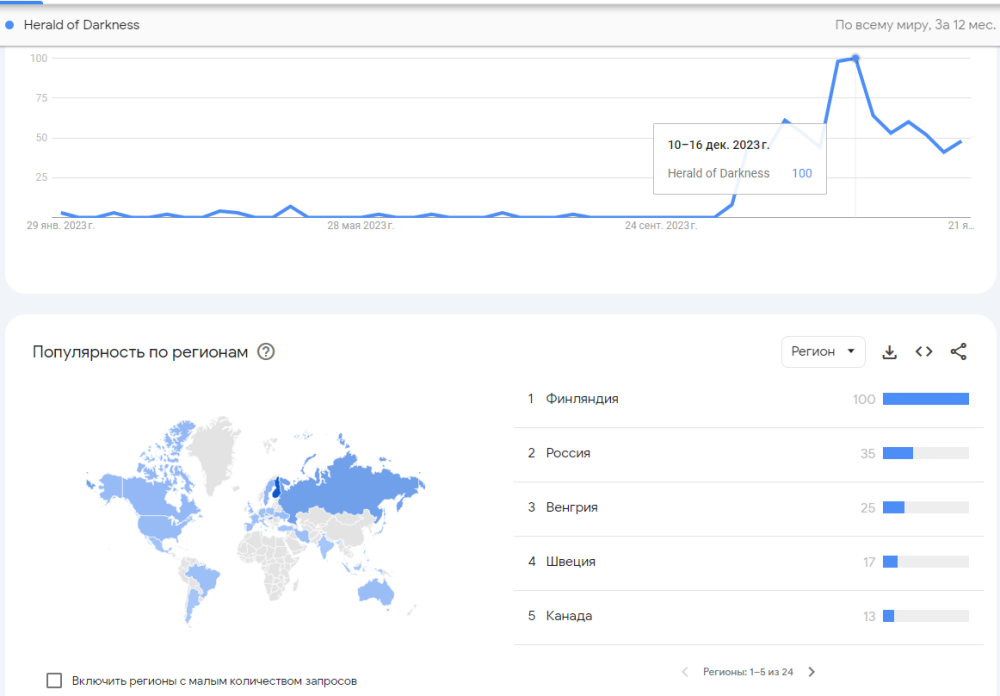Select Россия in the region ranking

point(568,453)
